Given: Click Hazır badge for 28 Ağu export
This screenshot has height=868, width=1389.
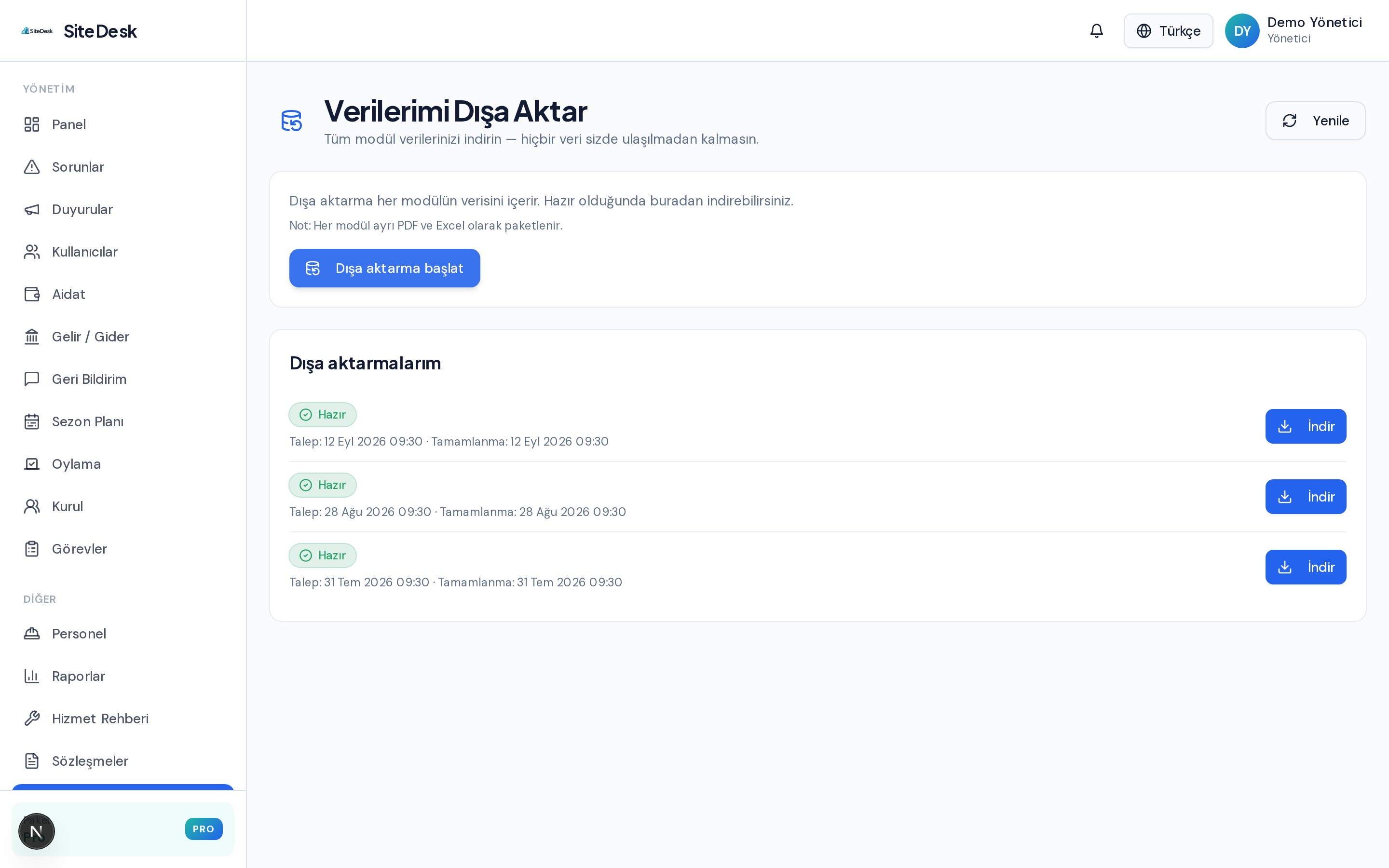Looking at the screenshot, I should click(x=323, y=485).
